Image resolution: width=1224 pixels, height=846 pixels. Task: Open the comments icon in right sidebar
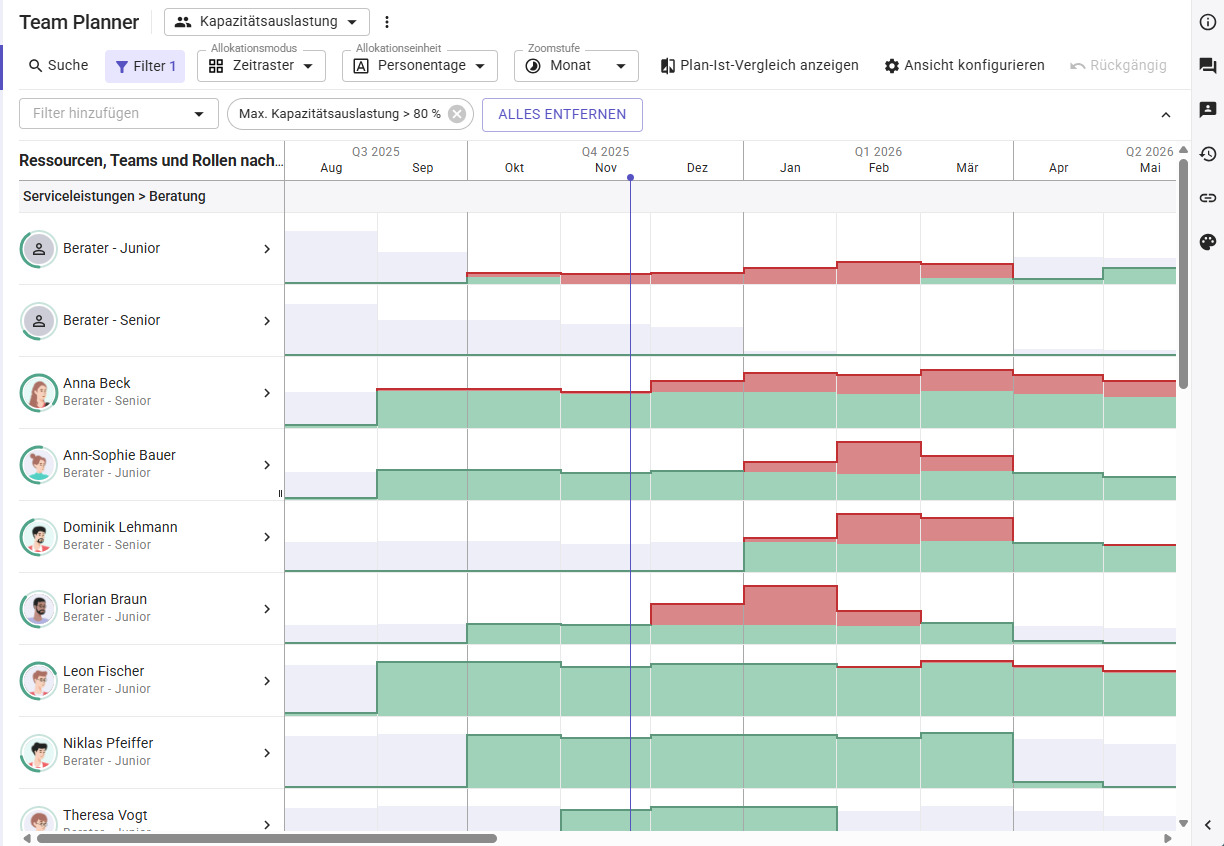click(1207, 66)
